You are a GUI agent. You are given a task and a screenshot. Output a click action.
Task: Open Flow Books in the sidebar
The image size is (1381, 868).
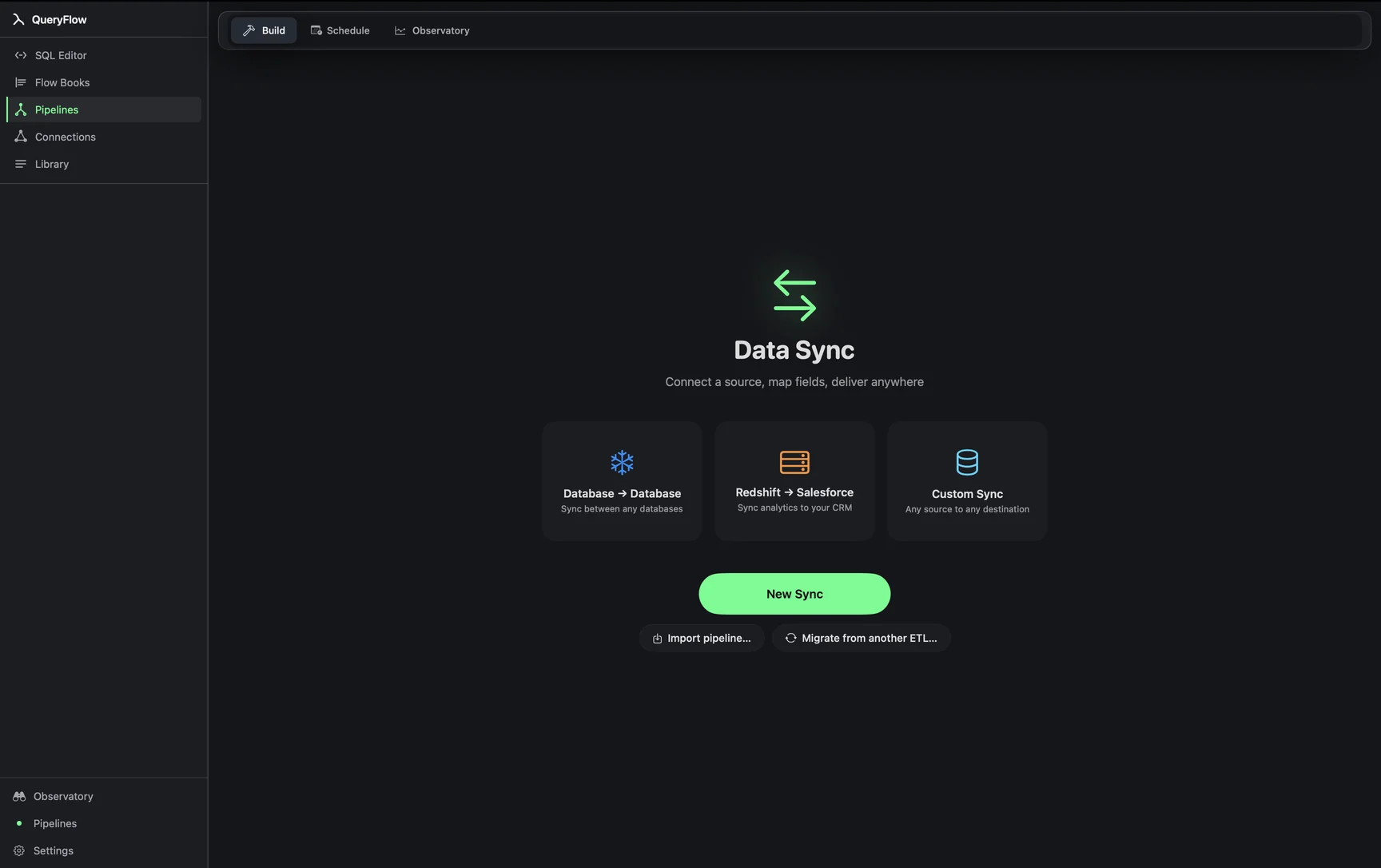pos(104,82)
